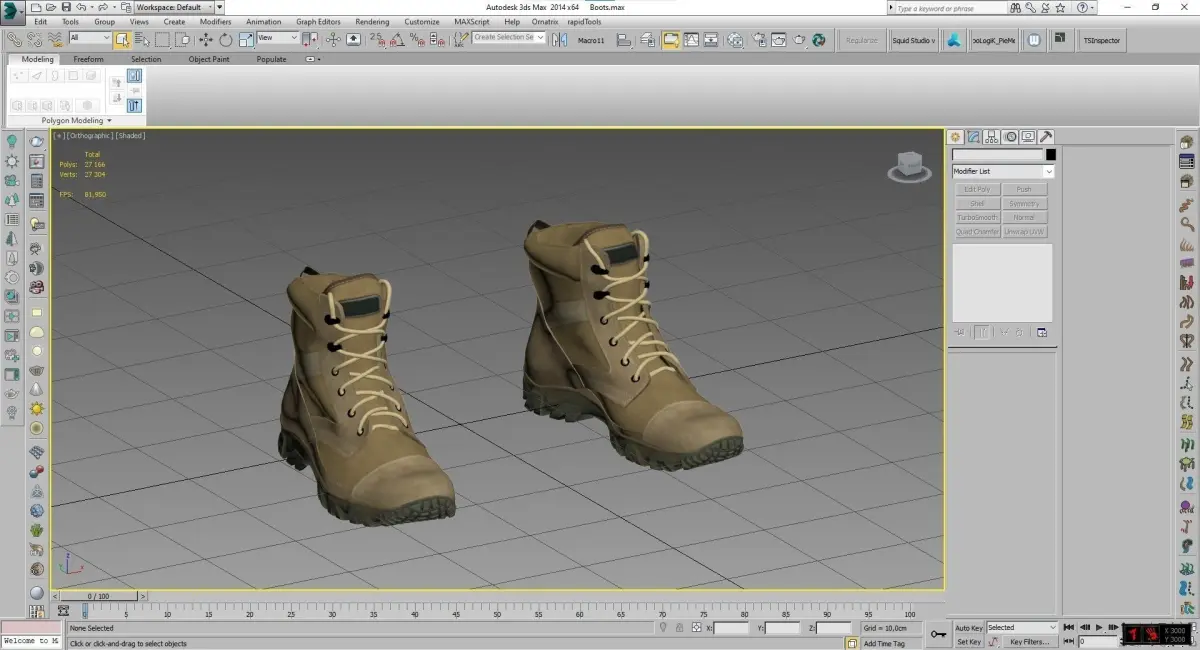The height and width of the screenshot is (650, 1200).
Task: Activate the Select and Rotate tool
Action: 225,40
